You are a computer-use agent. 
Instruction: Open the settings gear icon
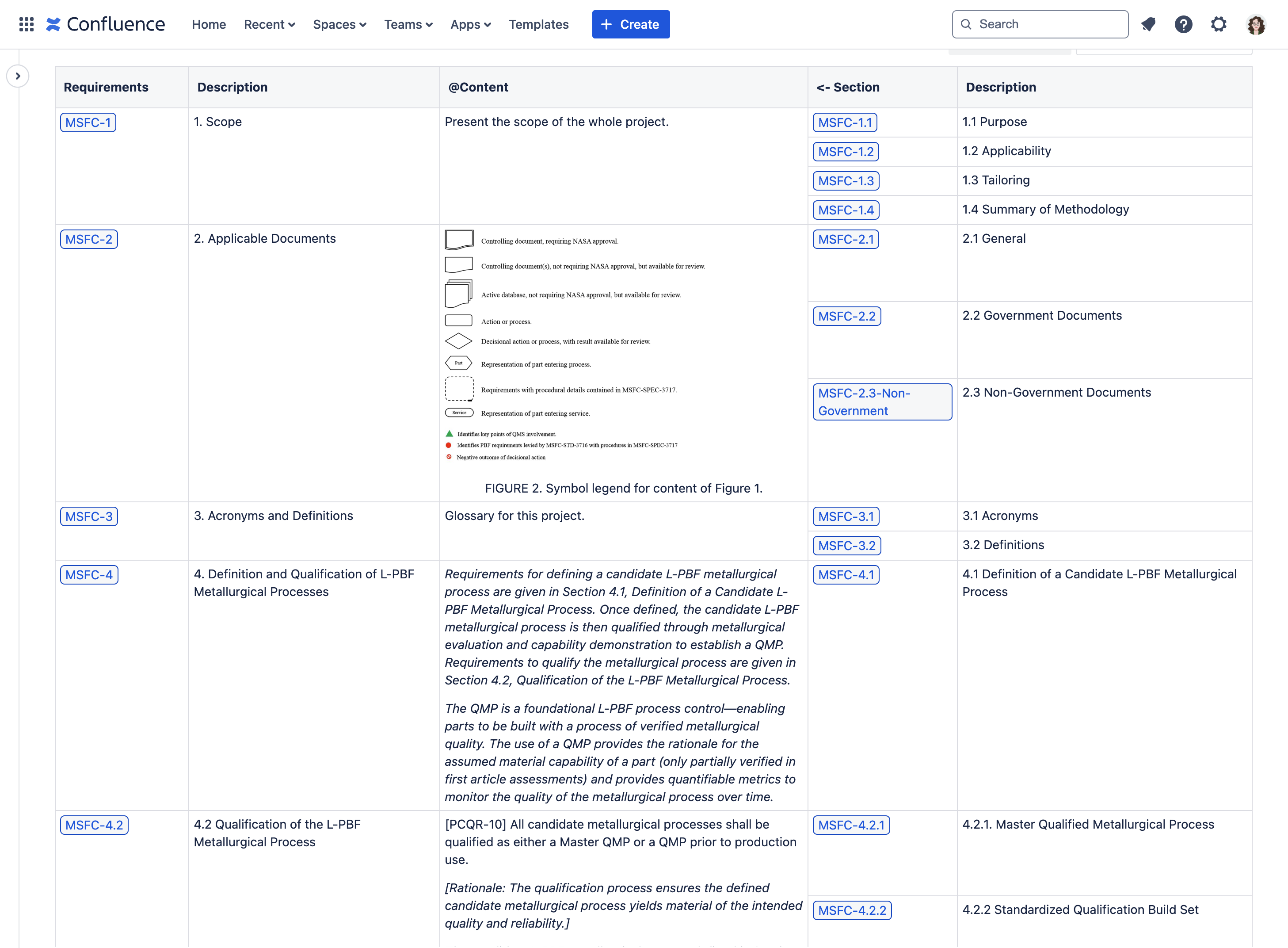pos(1218,24)
